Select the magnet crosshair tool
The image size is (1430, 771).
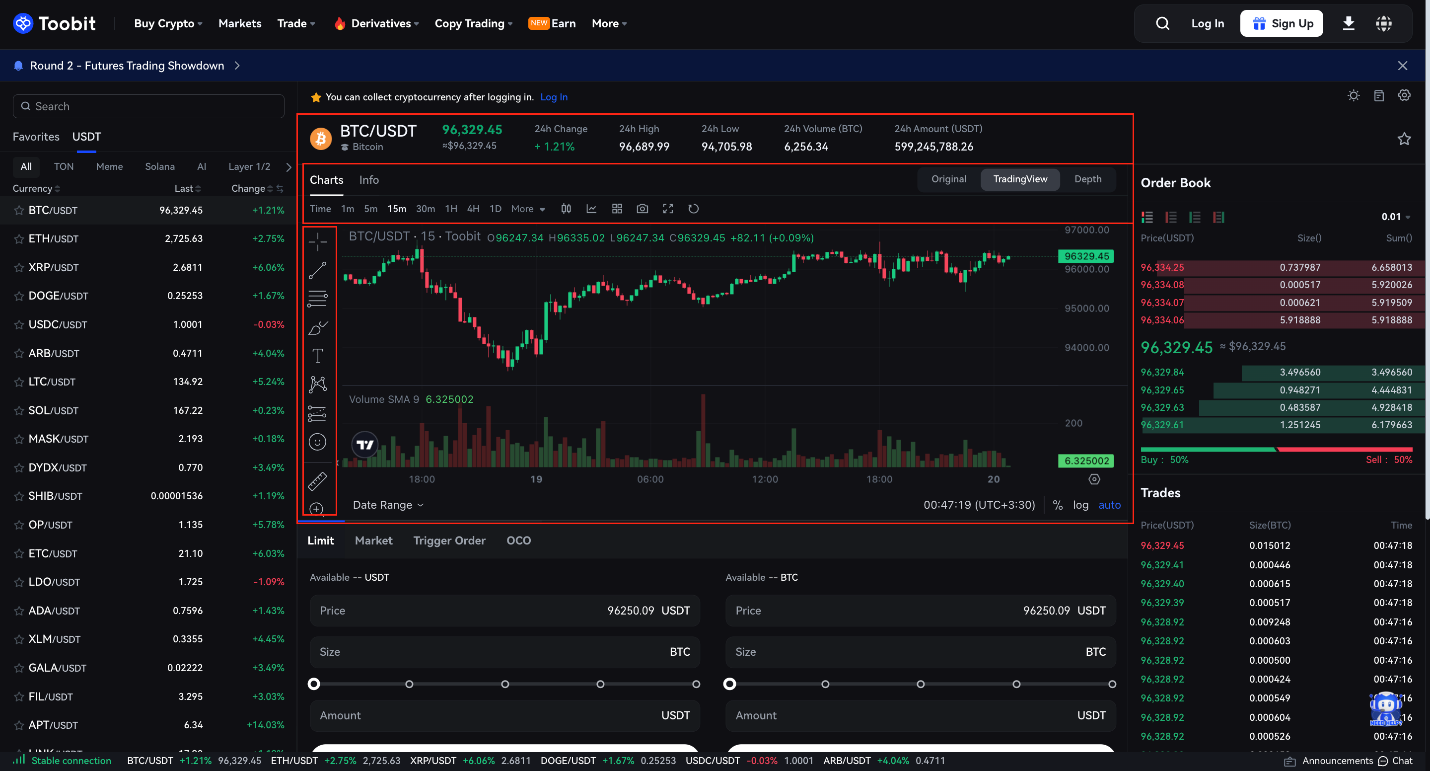319,240
